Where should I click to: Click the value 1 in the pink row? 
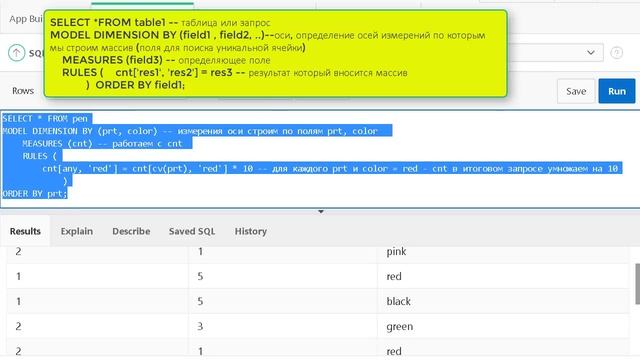pos(200,251)
